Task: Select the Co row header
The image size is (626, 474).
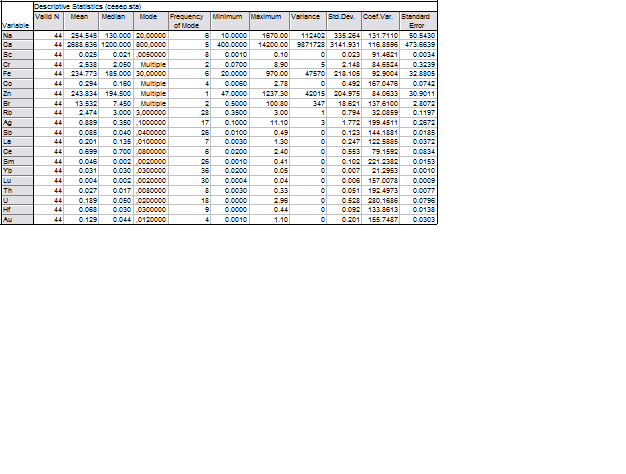Action: pos(17,83)
